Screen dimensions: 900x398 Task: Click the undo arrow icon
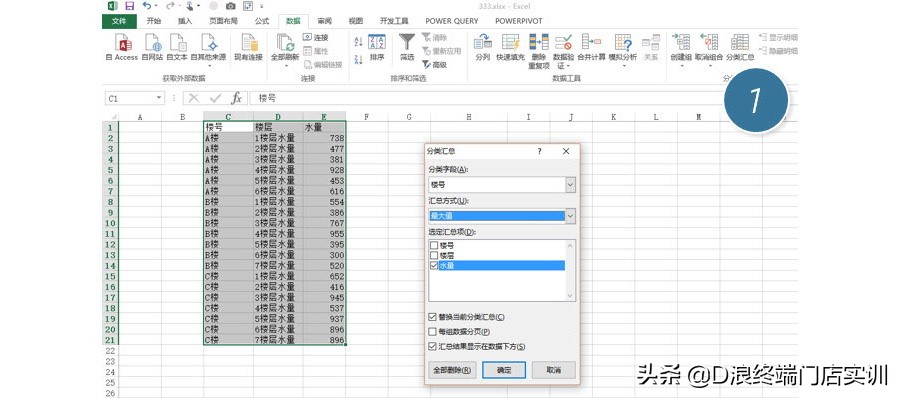(x=147, y=6)
